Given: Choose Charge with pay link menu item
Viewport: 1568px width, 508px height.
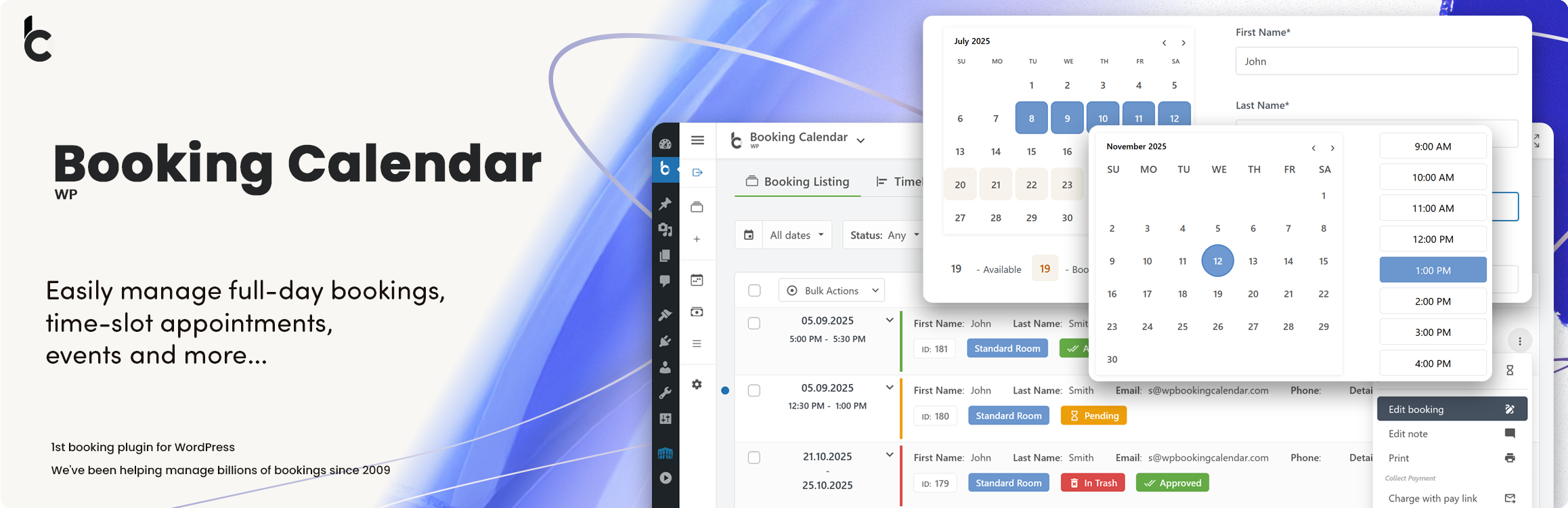Looking at the screenshot, I should click(1452, 499).
